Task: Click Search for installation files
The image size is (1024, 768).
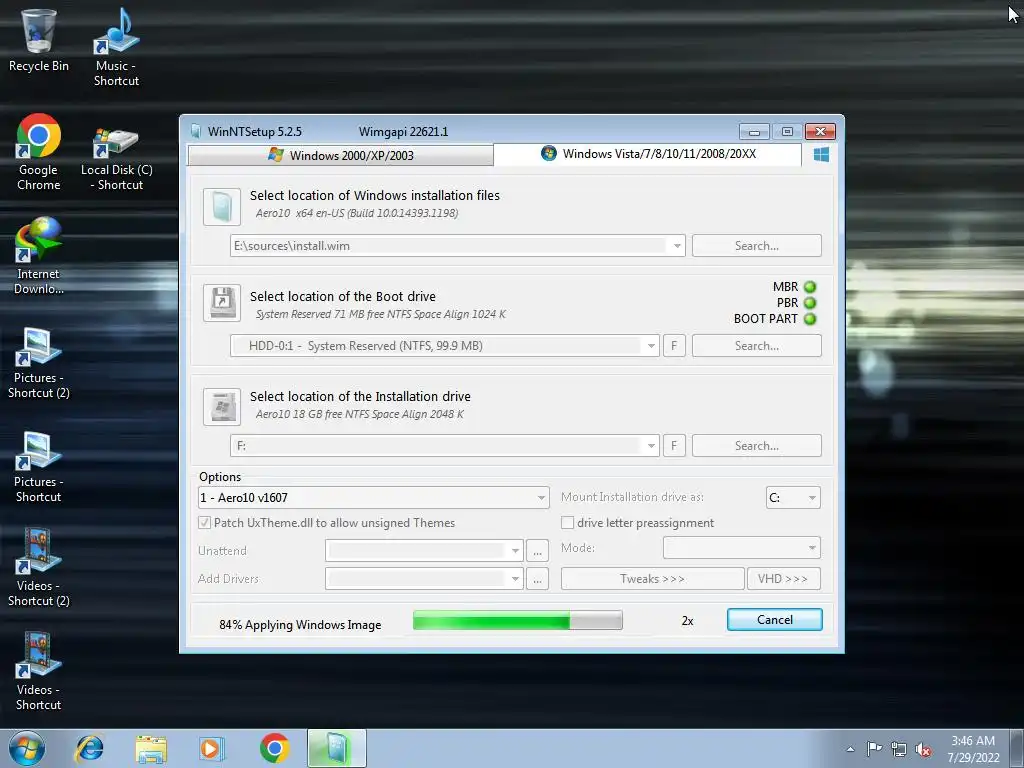Action: pos(756,246)
